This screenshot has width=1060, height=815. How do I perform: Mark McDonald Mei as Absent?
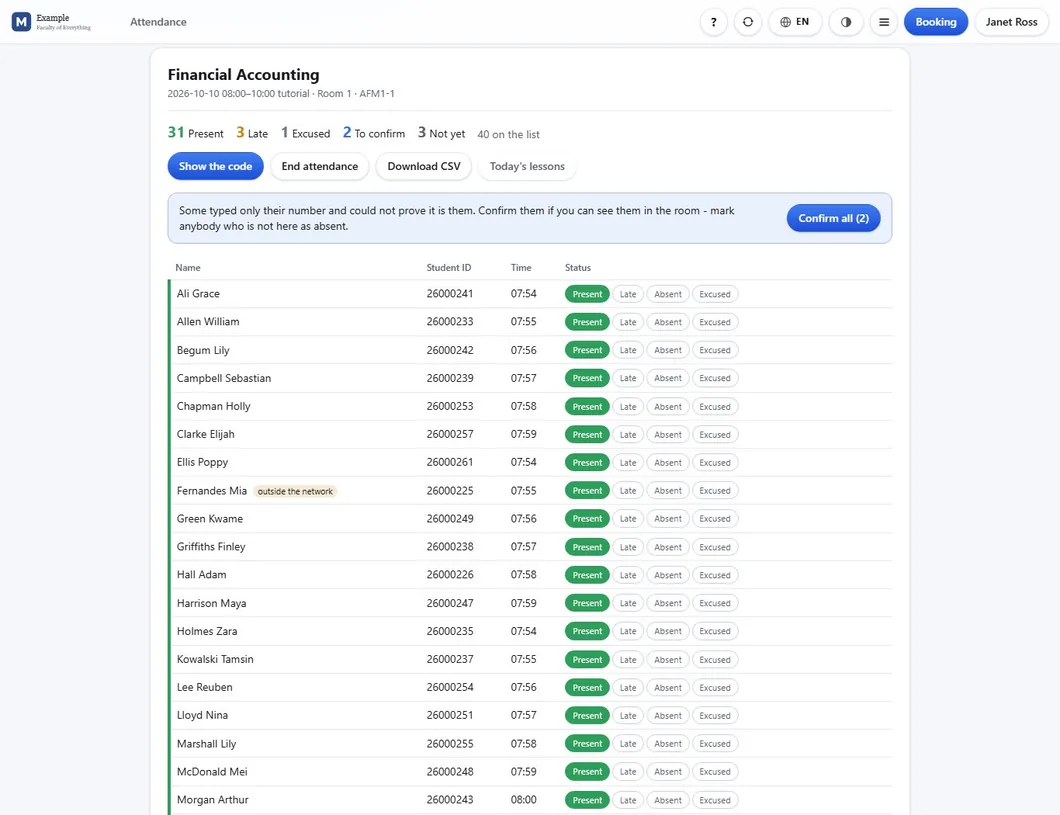(668, 772)
